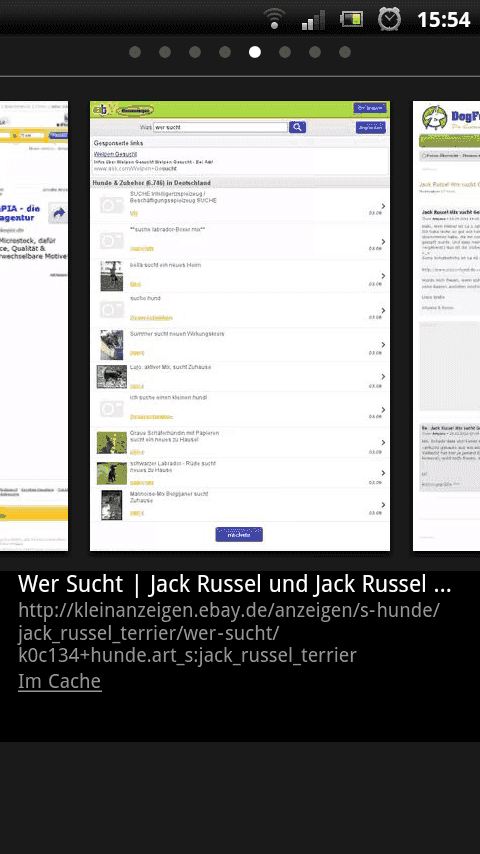Tap the chevron on 'suche labrador-Boxer mix' row
The width and height of the screenshot is (480, 854).
coord(384,241)
